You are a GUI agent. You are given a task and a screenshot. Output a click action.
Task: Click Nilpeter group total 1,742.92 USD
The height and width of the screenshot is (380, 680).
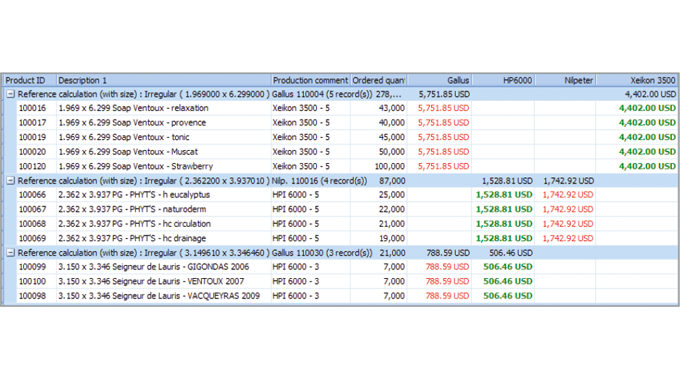pos(568,180)
